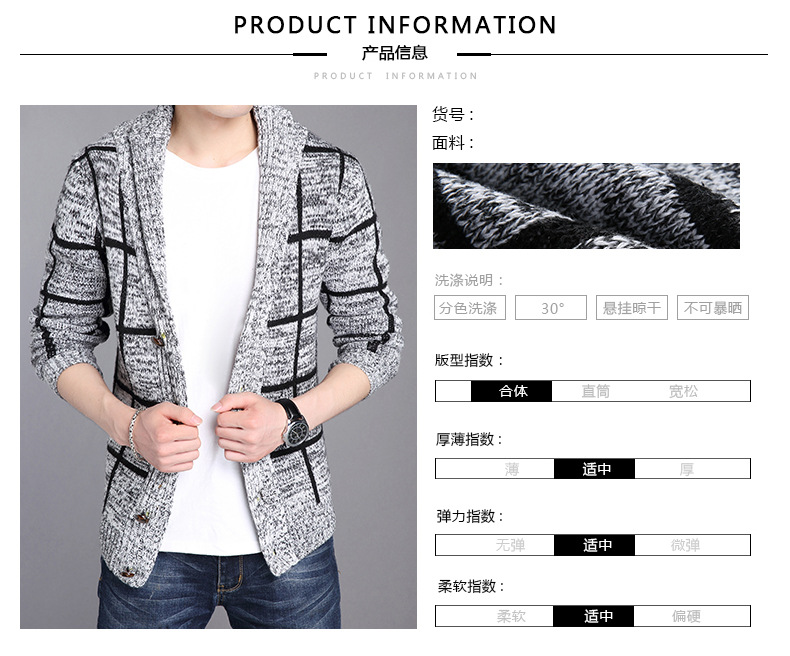Select the 不可暴晒 care label
Viewport: 790px width, 656px height.
click(x=713, y=308)
